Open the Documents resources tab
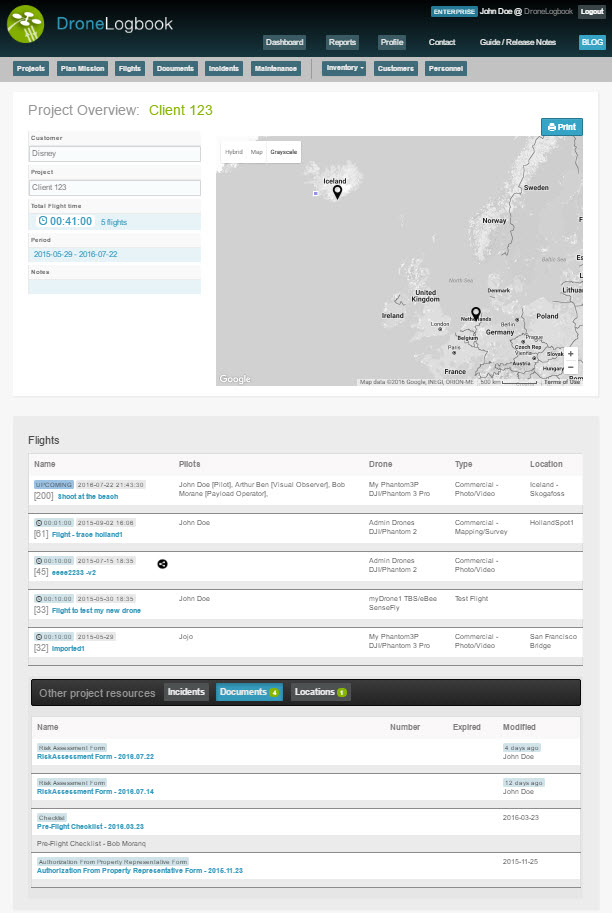612x913 pixels. tap(249, 692)
